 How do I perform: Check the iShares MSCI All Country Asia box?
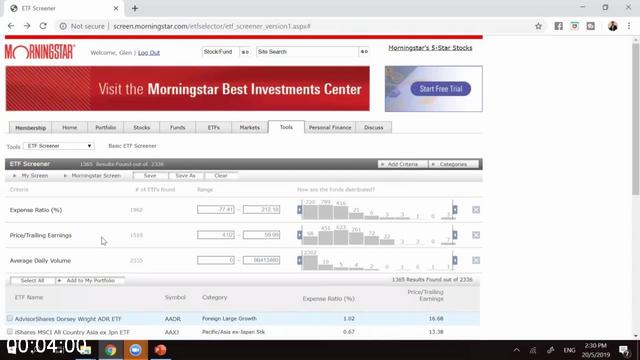(x=10, y=332)
